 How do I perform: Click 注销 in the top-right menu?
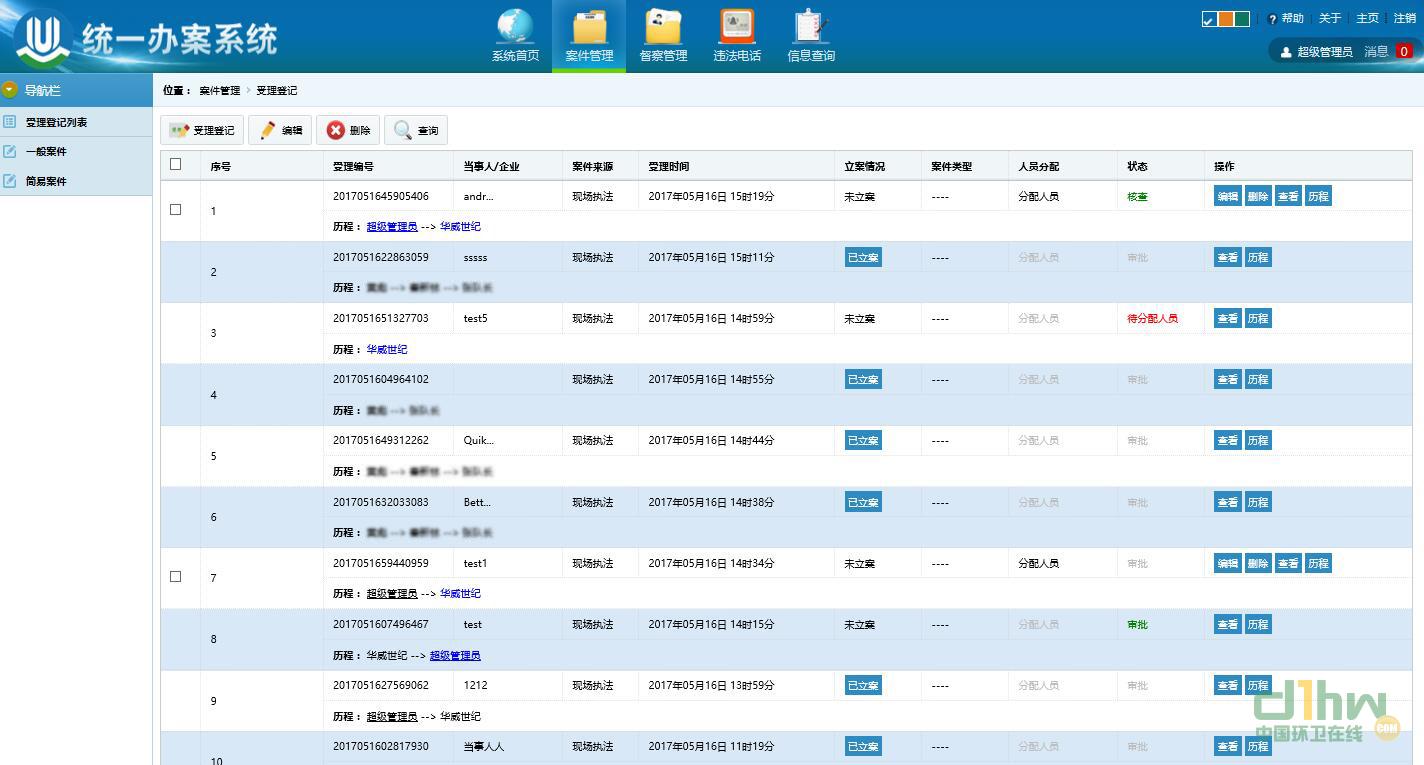pyautogui.click(x=1404, y=18)
